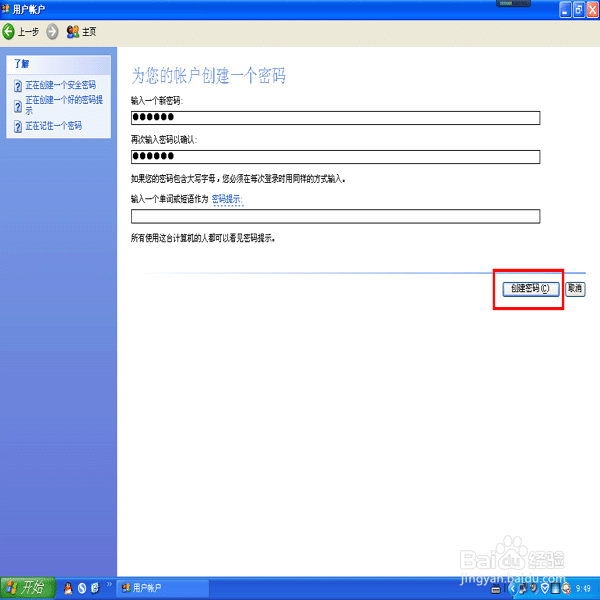This screenshot has width=600, height=600.
Task: Open help topic 正在创建一个好的密码提示
Action: pyautogui.click(x=64, y=105)
